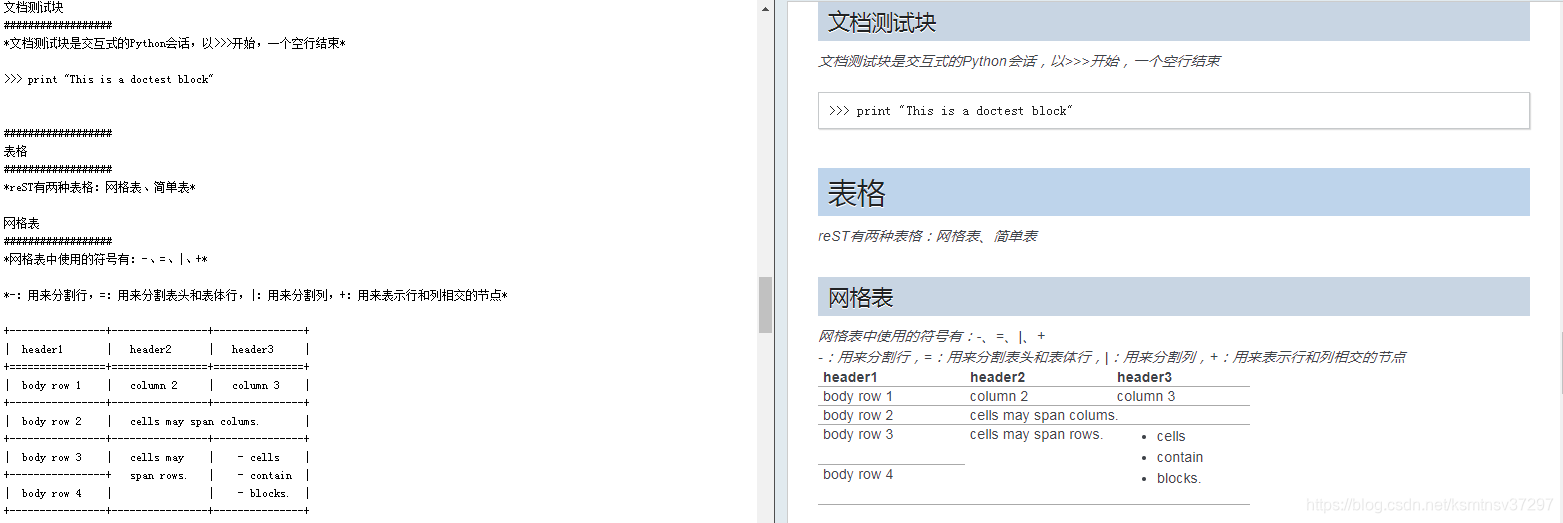The width and height of the screenshot is (1563, 523).
Task: Click 'cells may span rows.' in preview table
Action: tap(1036, 434)
